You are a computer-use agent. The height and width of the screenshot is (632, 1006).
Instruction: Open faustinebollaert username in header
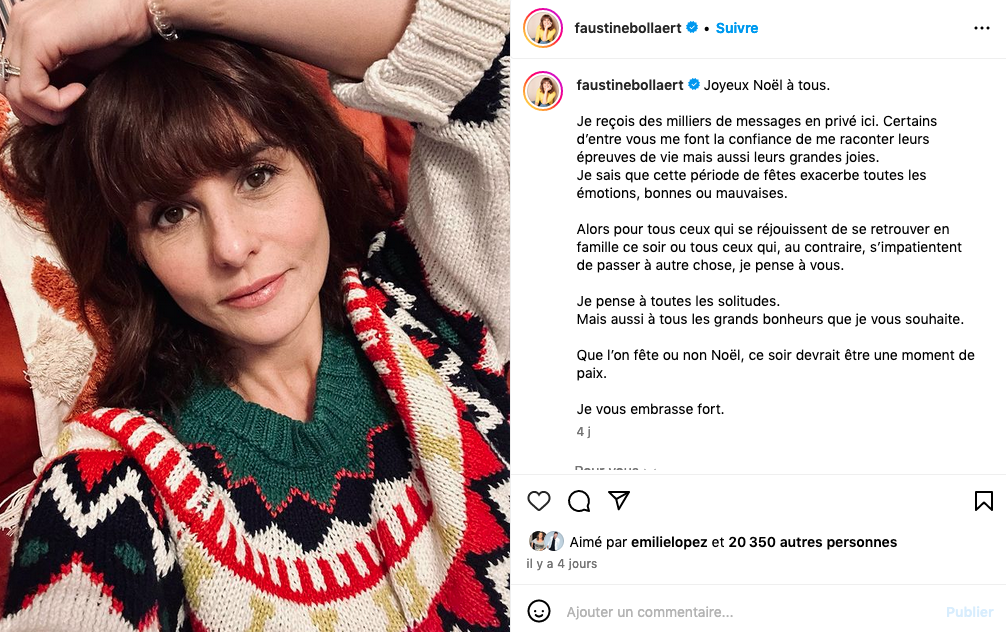point(627,28)
